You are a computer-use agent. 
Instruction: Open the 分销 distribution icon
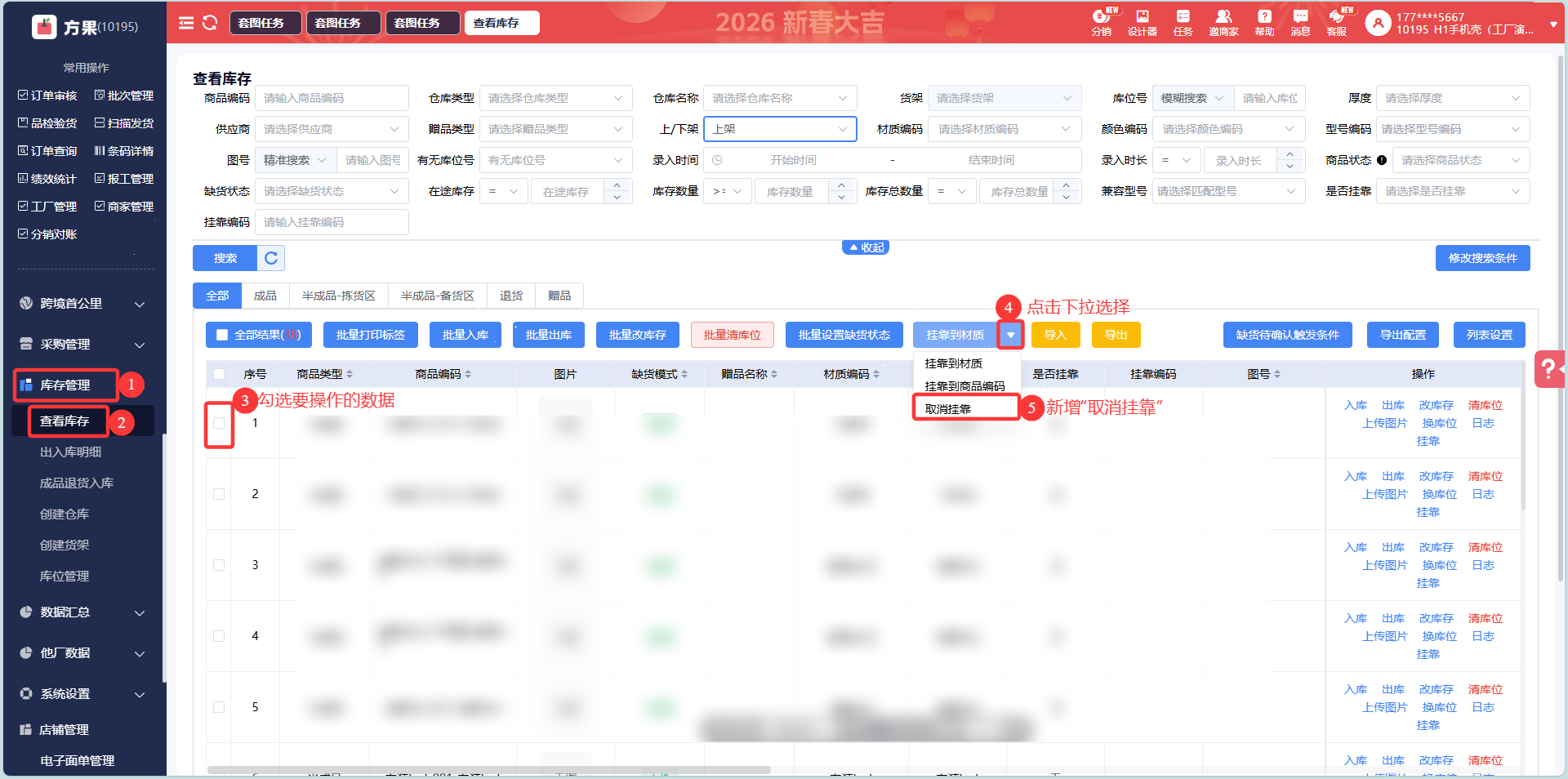(1101, 22)
